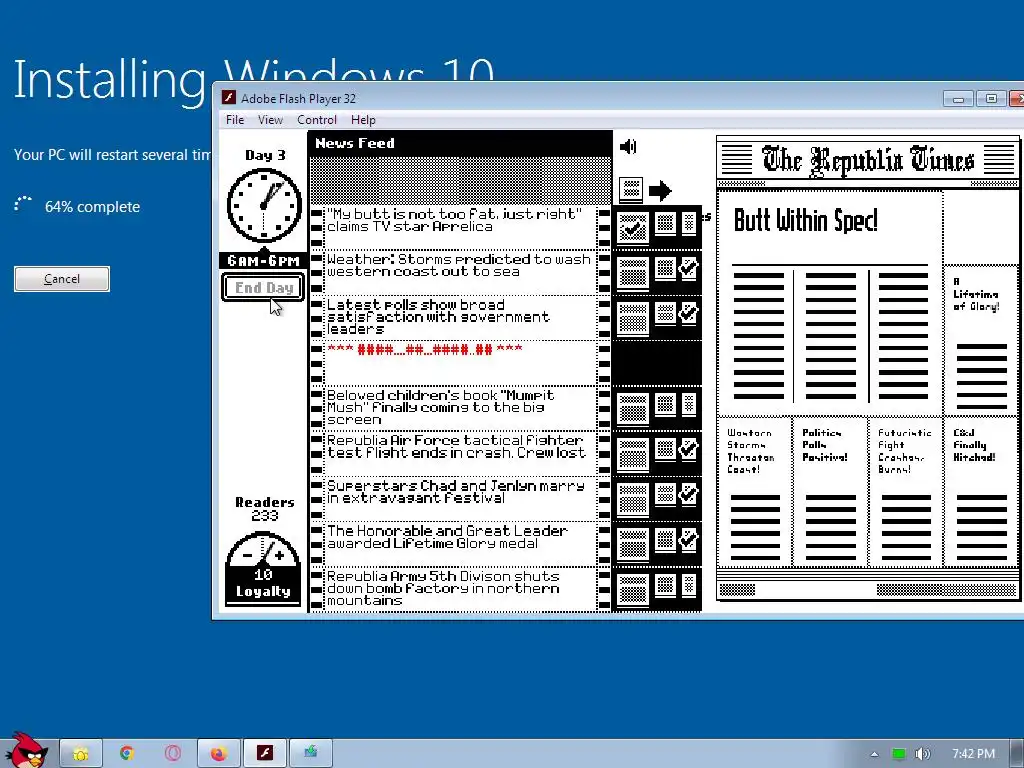Pick medium article size for Mumpit Mush story

pos(665,404)
